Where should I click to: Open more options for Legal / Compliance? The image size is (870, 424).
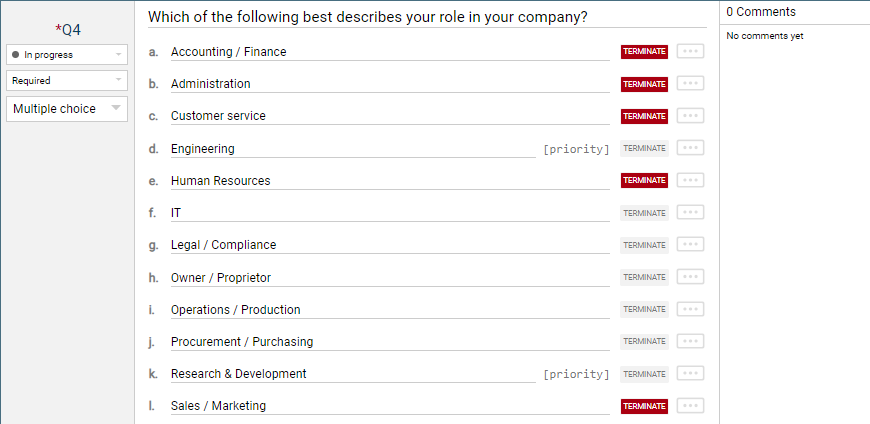[x=690, y=245]
